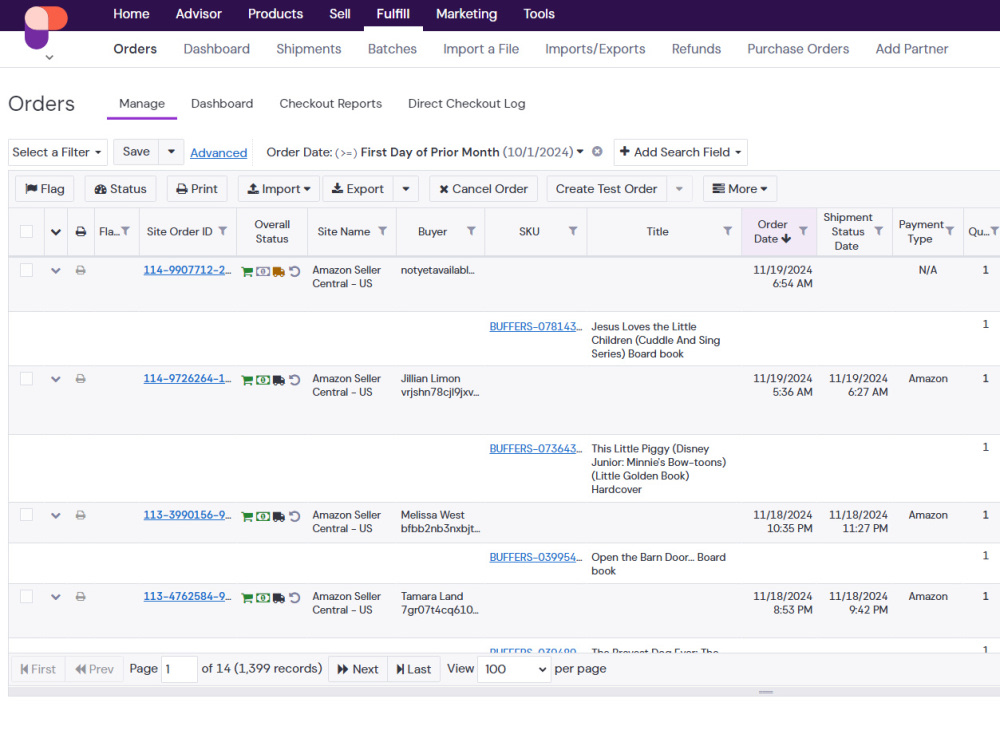Screen dimensions: 1000x750
Task: Click printer icon in table header
Action: (x=80, y=232)
